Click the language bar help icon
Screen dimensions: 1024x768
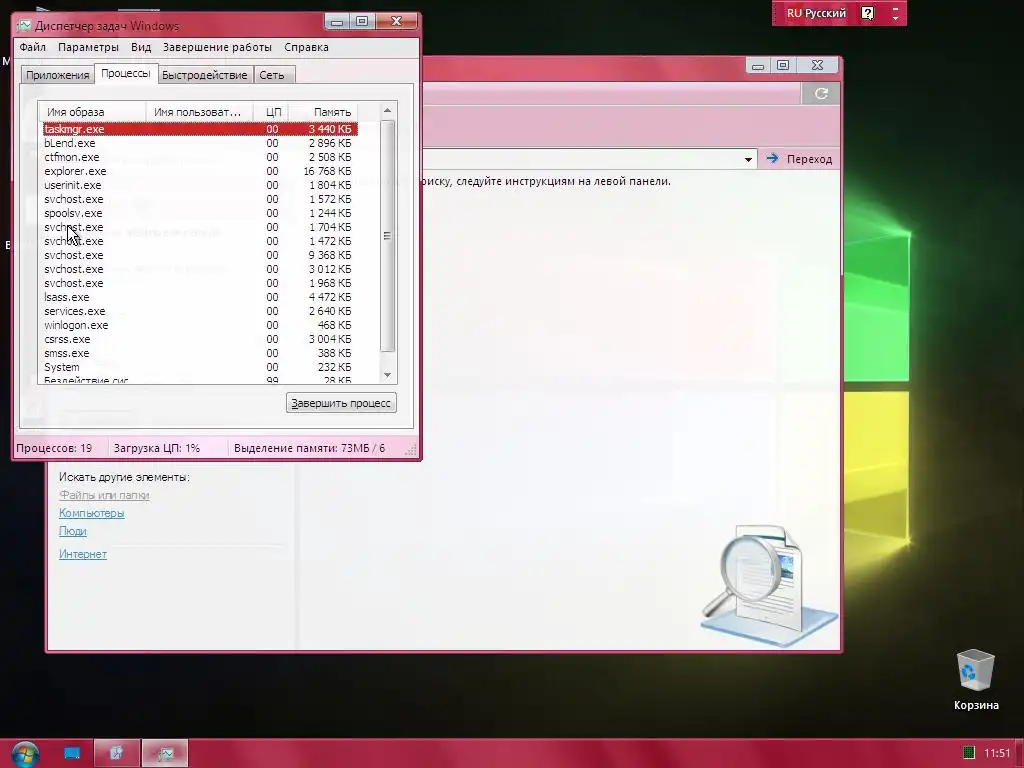[867, 13]
